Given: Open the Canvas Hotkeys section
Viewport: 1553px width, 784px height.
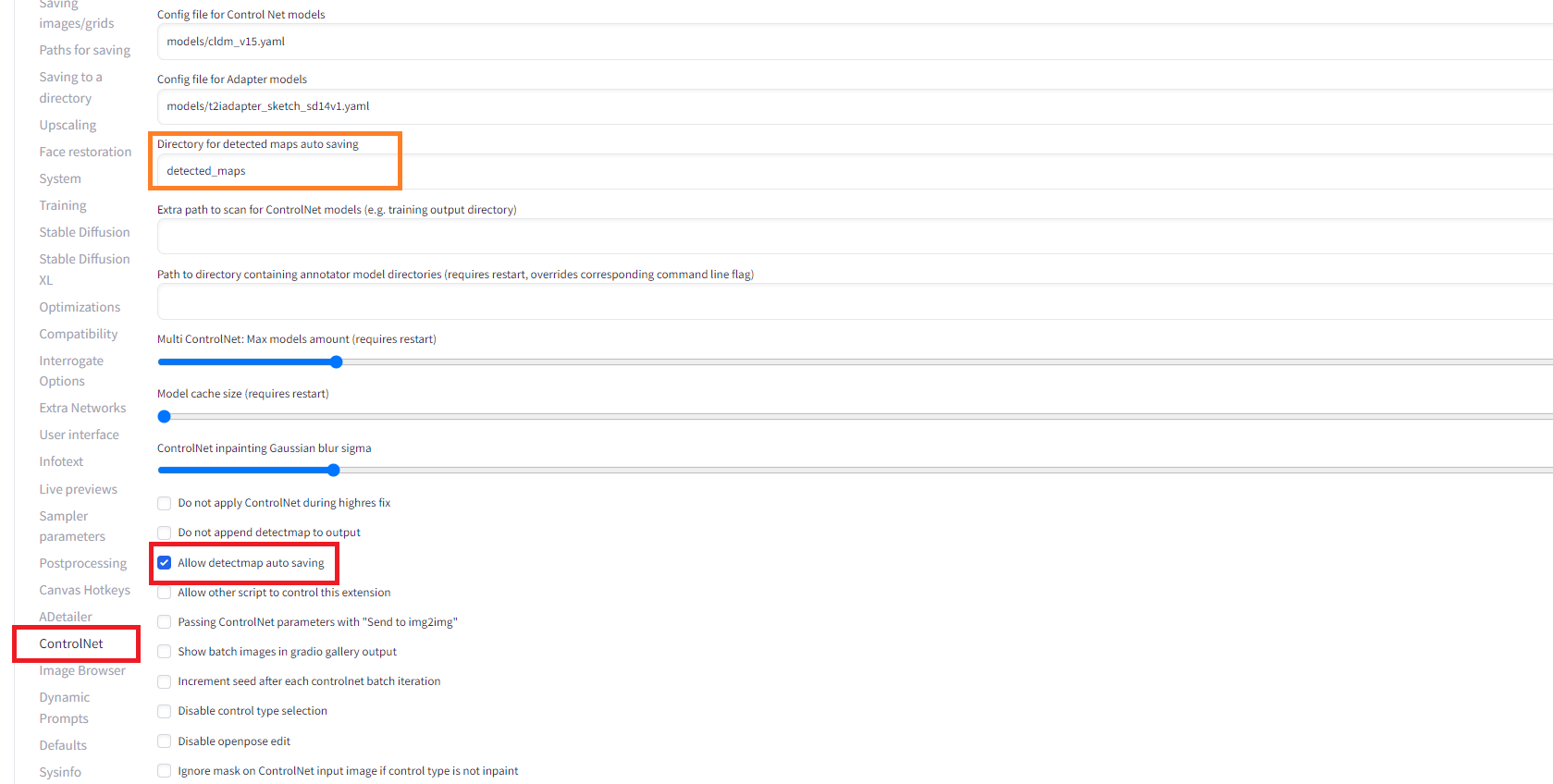Looking at the screenshot, I should tap(84, 590).
